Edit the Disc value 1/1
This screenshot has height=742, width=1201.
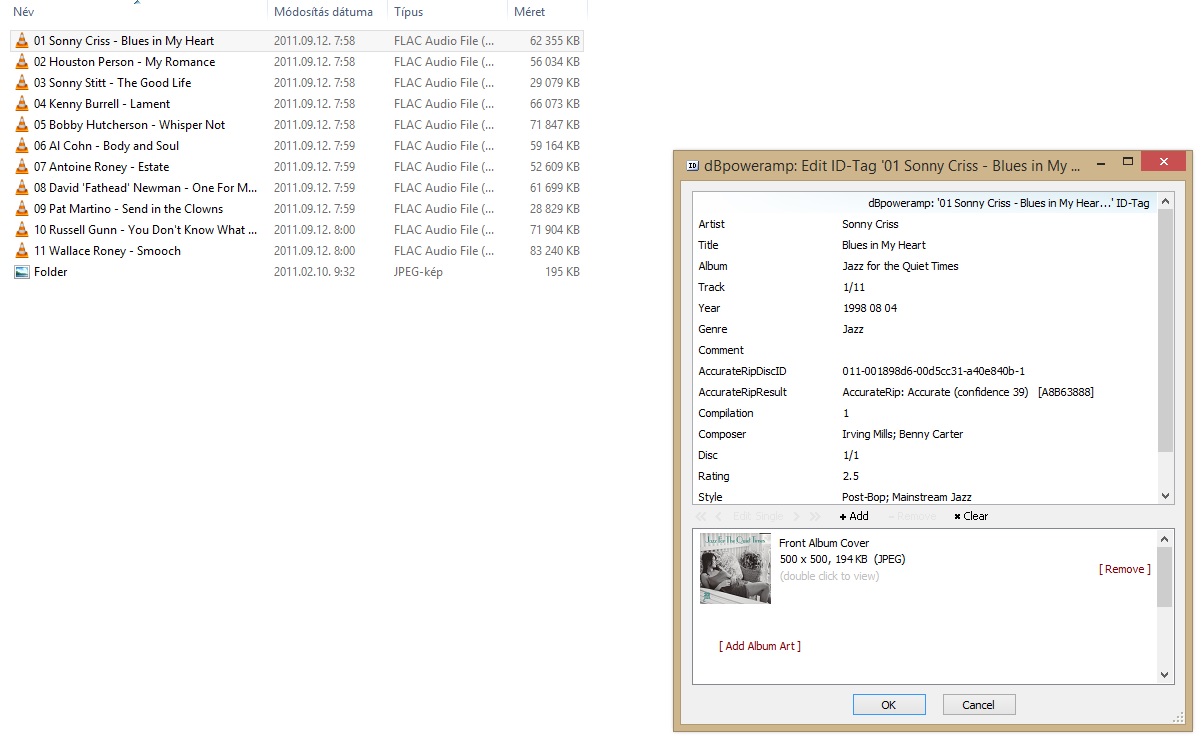pyautogui.click(x=850, y=455)
